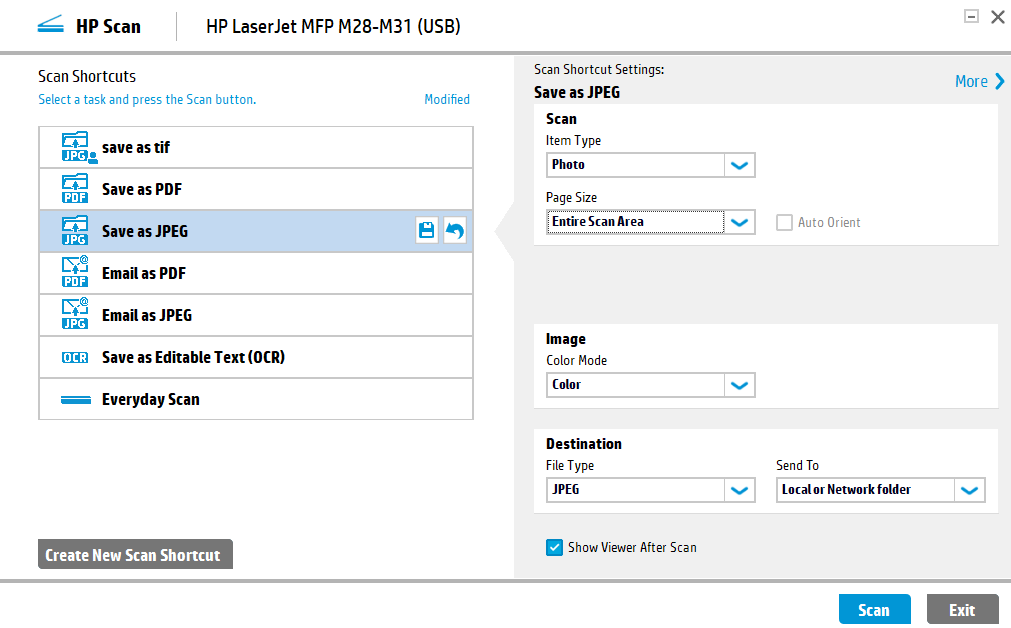The height and width of the screenshot is (628, 1011).
Task: Open the Item Type dropdown arrow
Action: pos(740,165)
